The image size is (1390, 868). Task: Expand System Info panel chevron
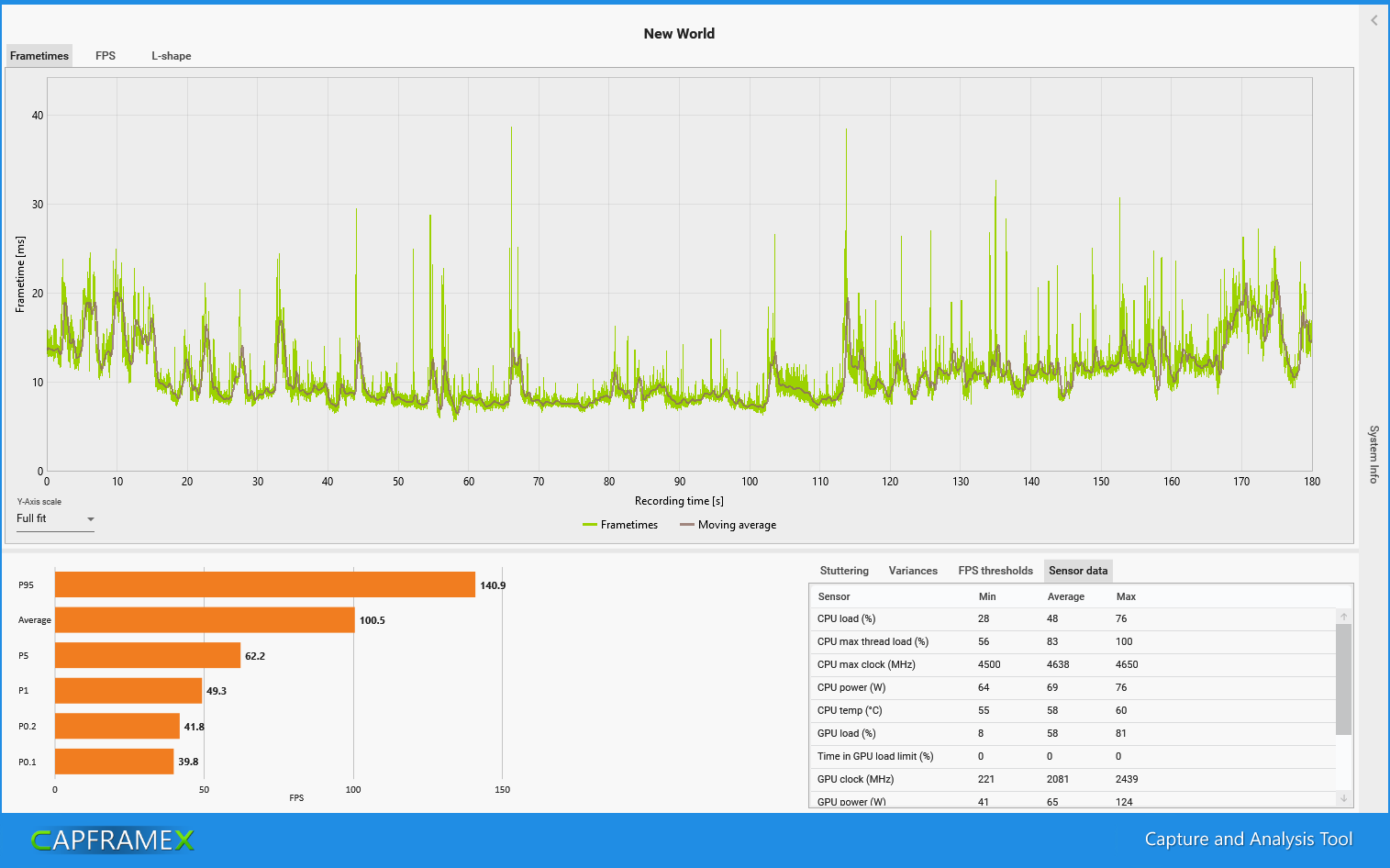(1373, 20)
